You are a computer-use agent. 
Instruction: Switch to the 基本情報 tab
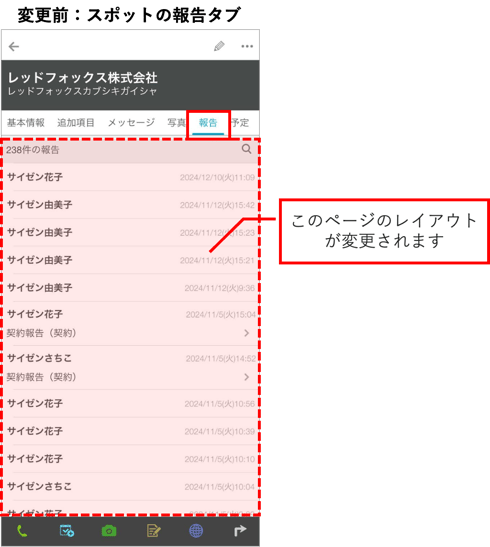(26, 123)
